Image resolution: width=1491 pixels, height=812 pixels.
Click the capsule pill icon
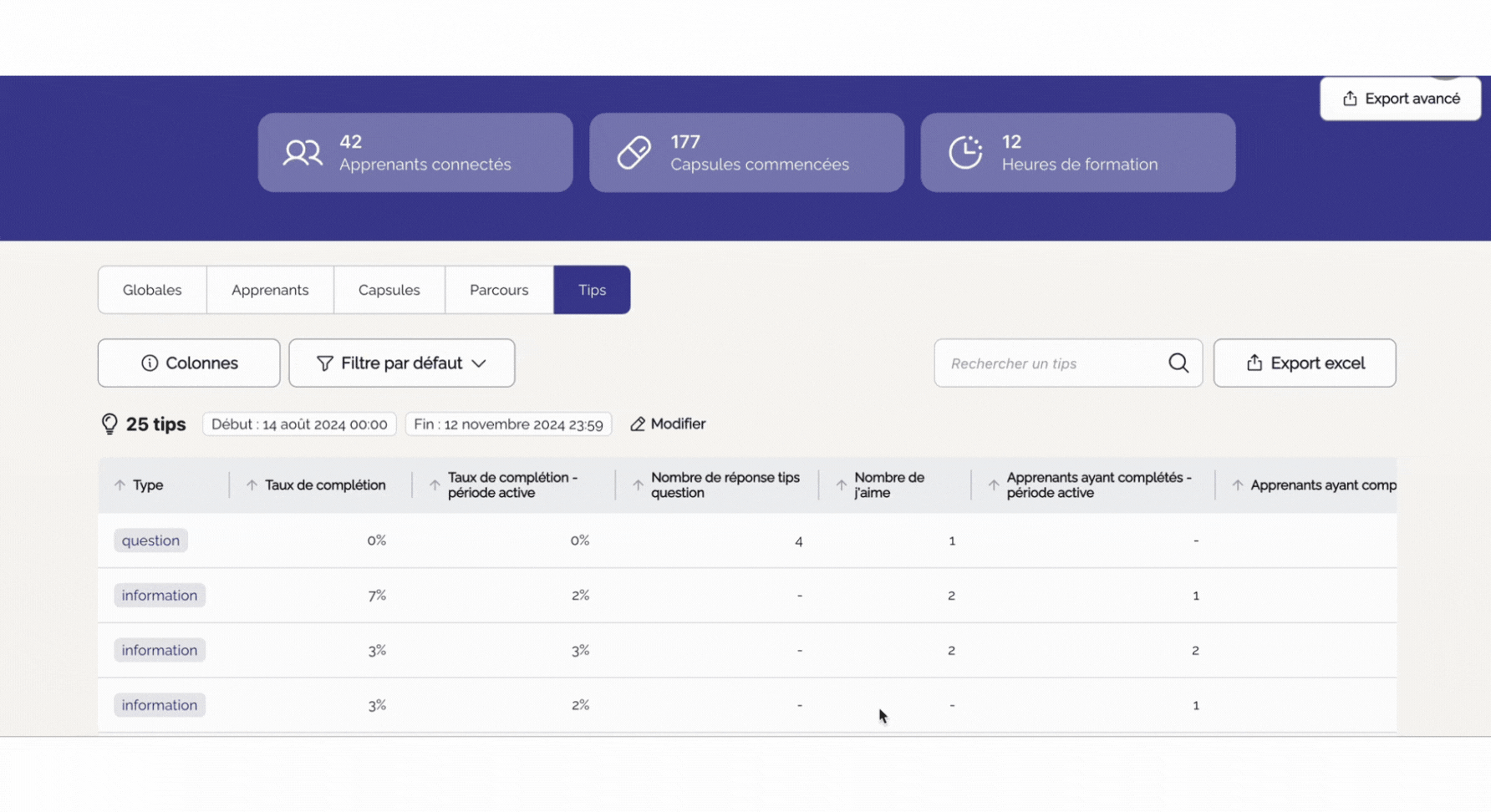tap(634, 153)
